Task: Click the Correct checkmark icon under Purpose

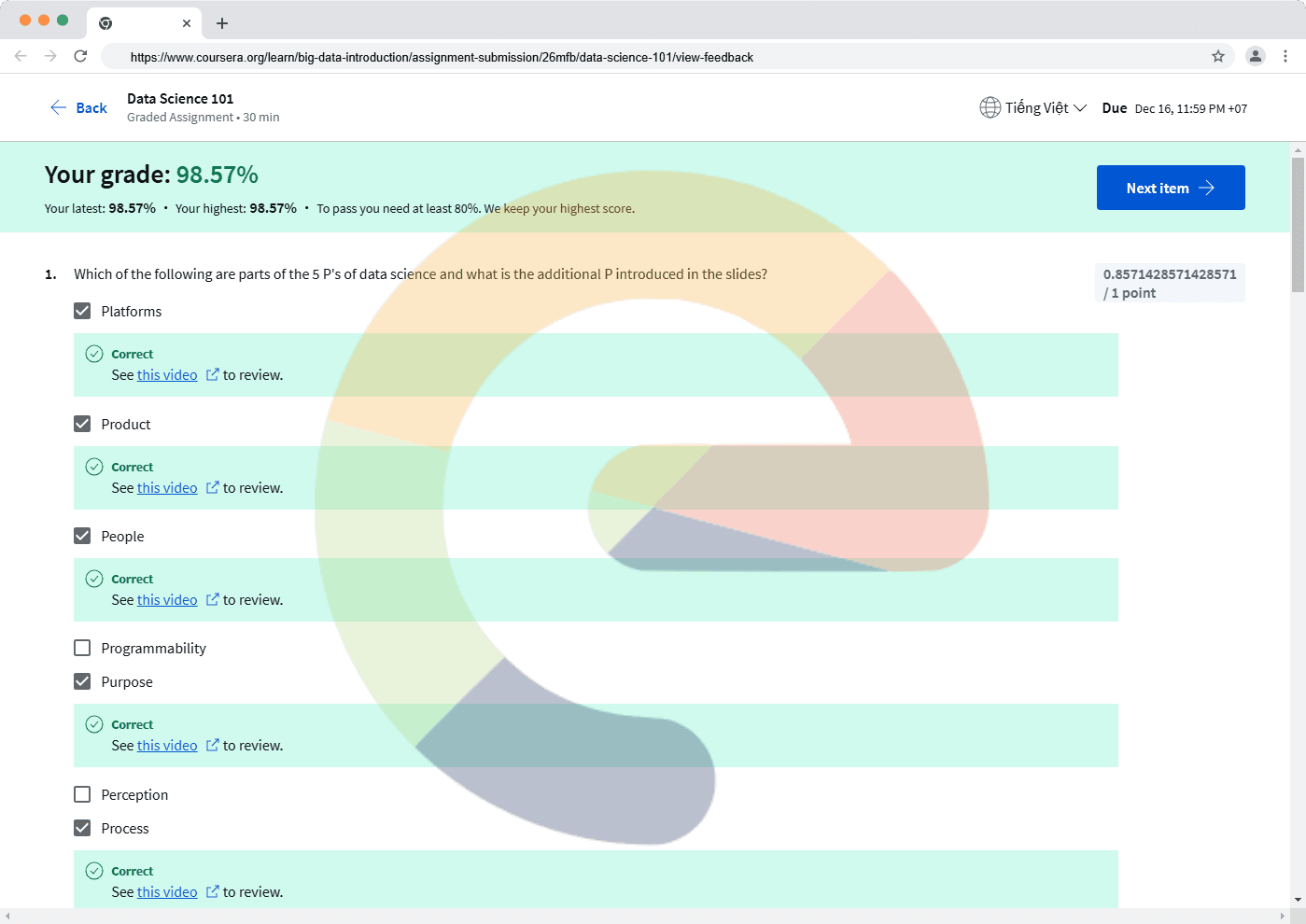Action: [x=94, y=724]
